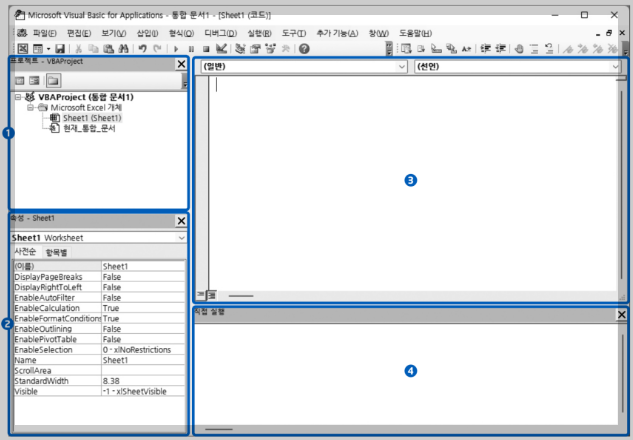Click the Uncomment Block icon

(549, 49)
